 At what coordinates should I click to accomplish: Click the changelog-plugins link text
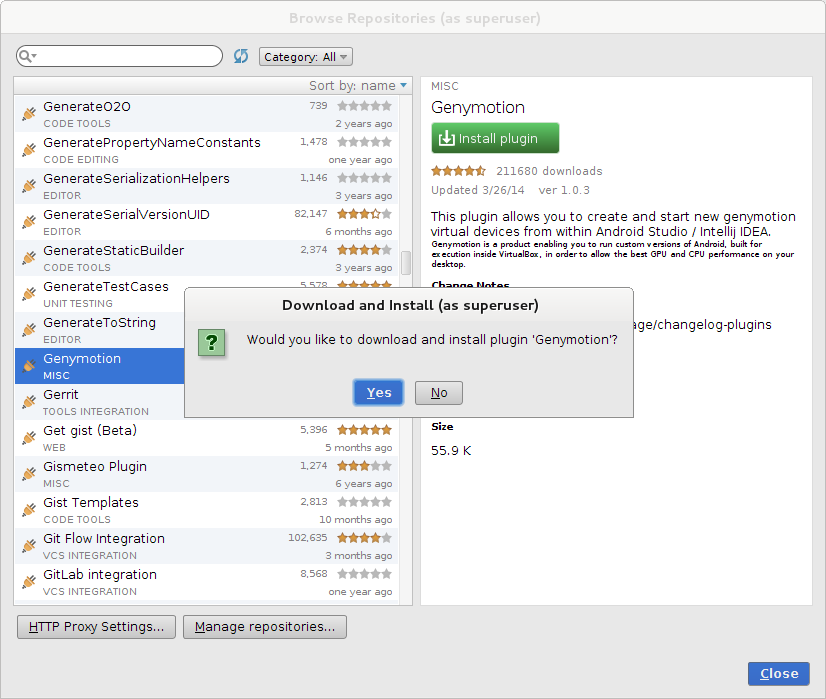coord(703,324)
